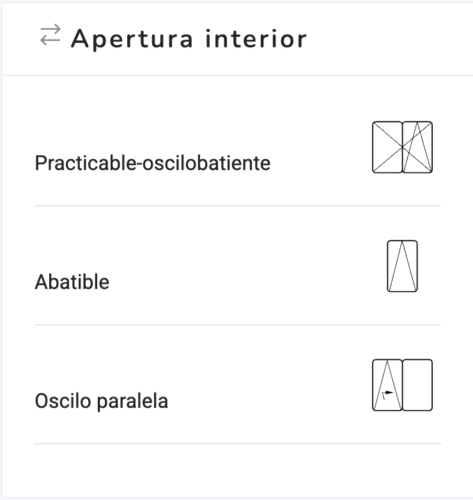This screenshot has width=473, height=500.
Task: Click the small arrow inside Oscilo paralela icon
Action: point(387,394)
